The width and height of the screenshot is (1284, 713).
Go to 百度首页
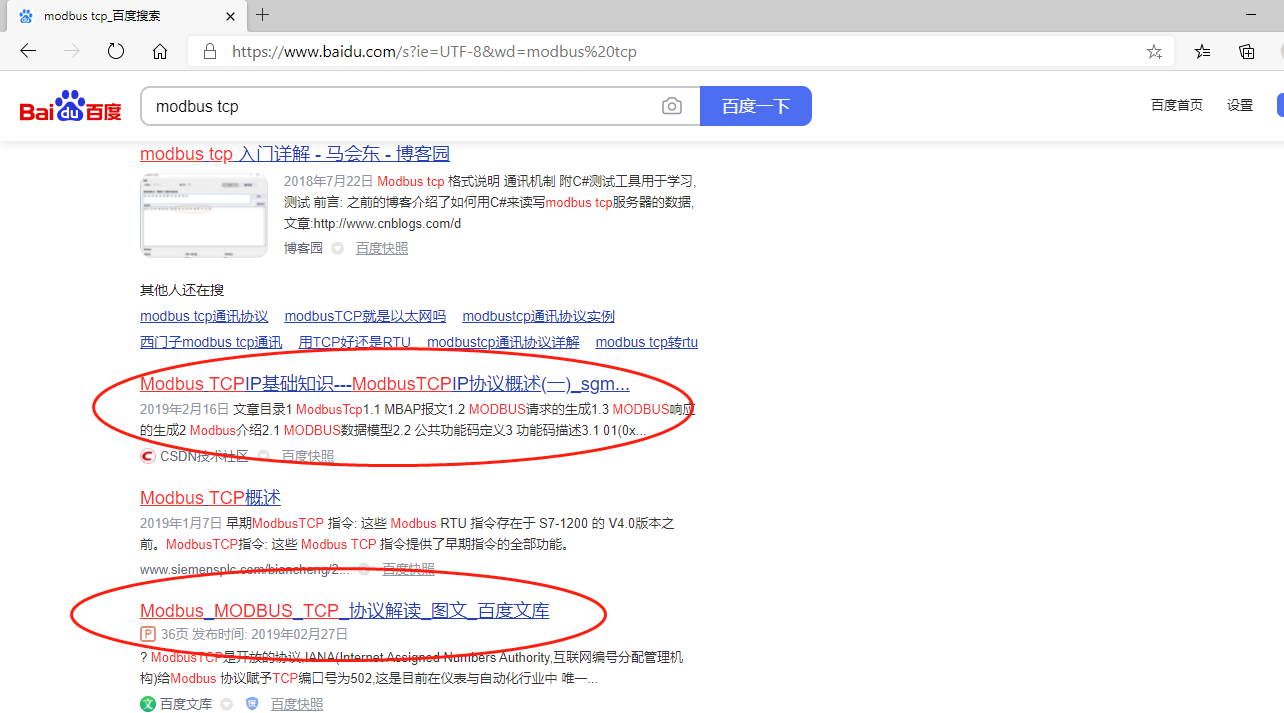(x=1177, y=105)
